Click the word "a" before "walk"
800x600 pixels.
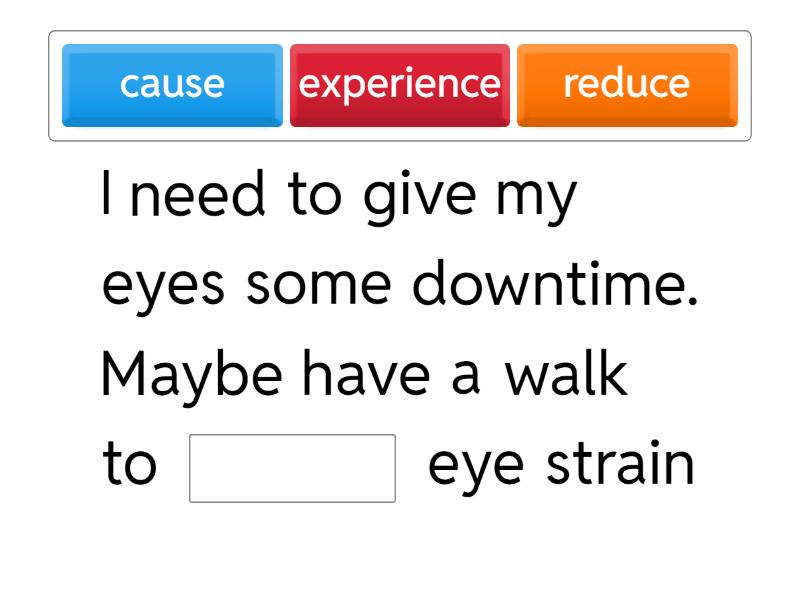(x=465, y=377)
